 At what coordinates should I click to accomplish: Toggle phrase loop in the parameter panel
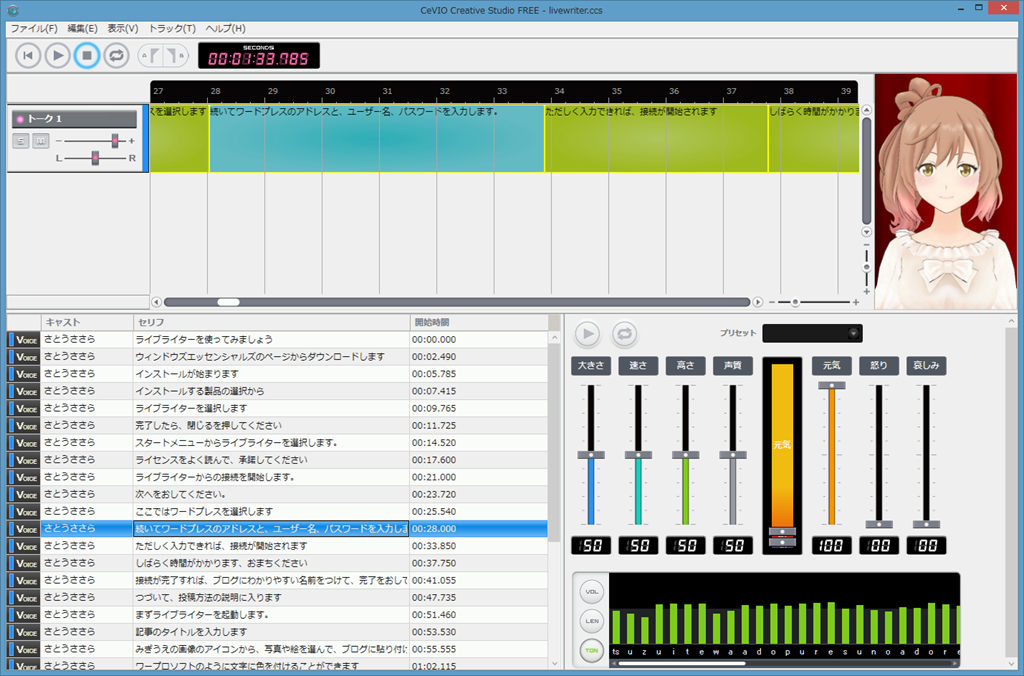pos(624,334)
